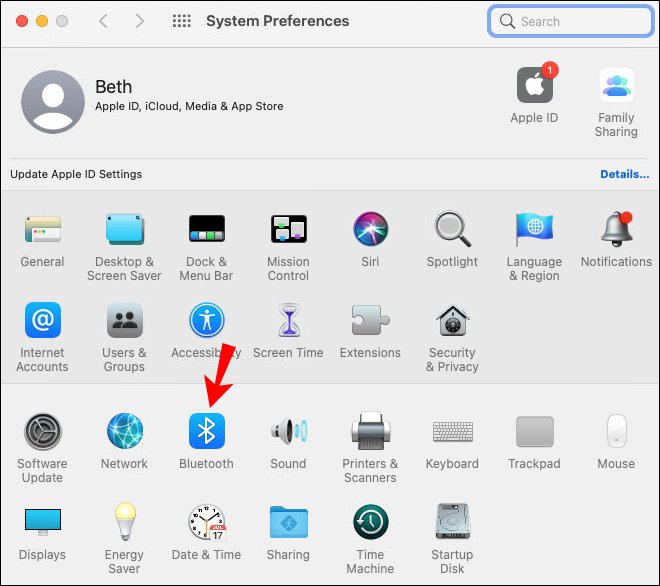This screenshot has width=660, height=586.
Task: Click 'Apple ID, iCloud, Media & App Store' text
Action: (x=189, y=107)
